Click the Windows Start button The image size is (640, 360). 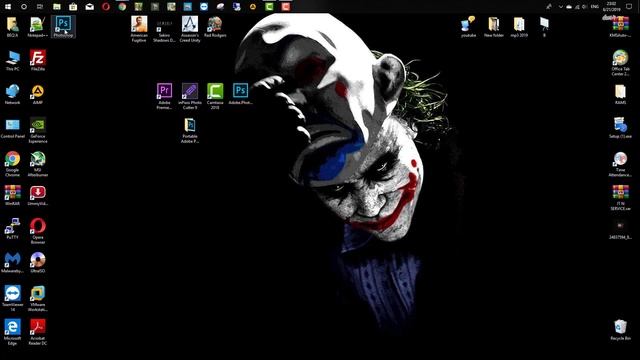(x=8, y=7)
